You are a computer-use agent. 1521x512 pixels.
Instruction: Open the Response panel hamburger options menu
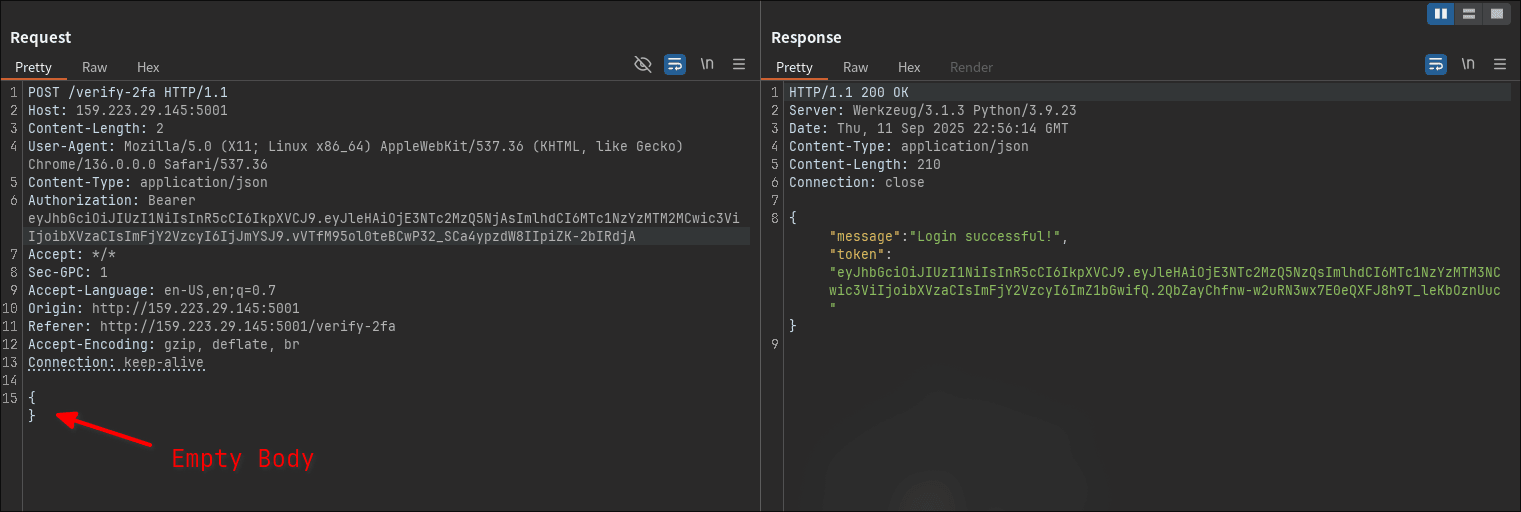point(1500,64)
